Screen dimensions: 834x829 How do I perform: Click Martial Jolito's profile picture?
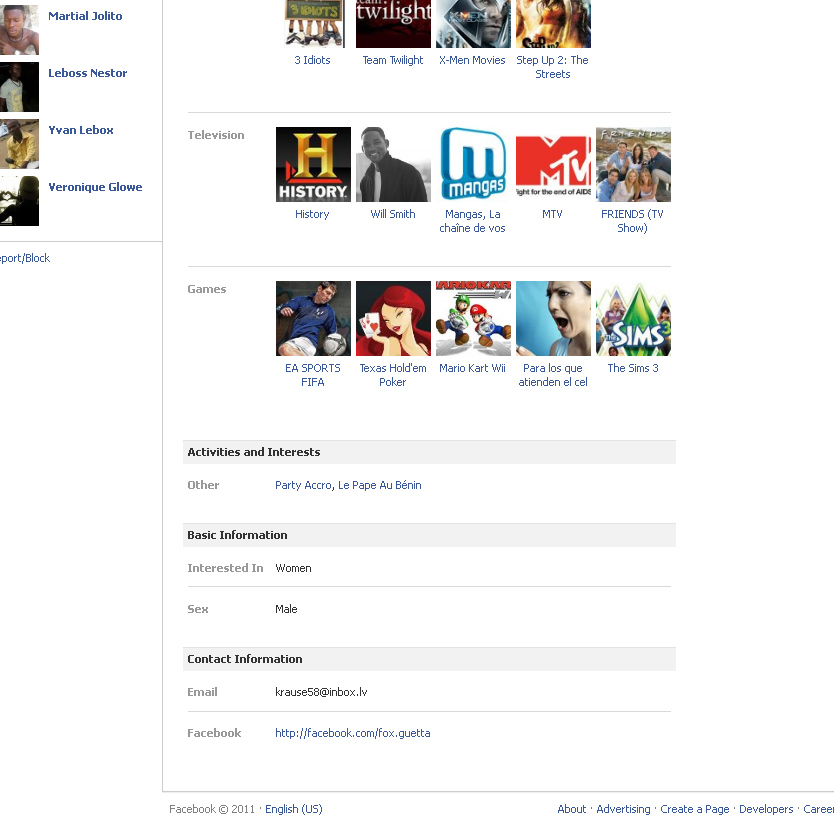(x=18, y=30)
